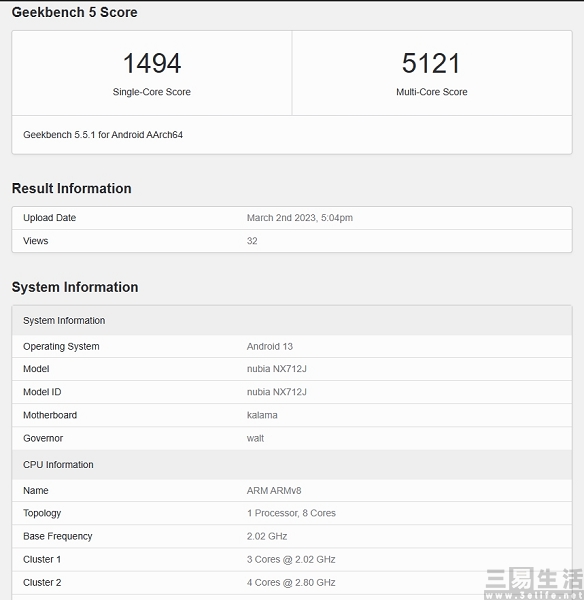Select the 'walt' governor value
This screenshot has width=584, height=600.
(255, 438)
